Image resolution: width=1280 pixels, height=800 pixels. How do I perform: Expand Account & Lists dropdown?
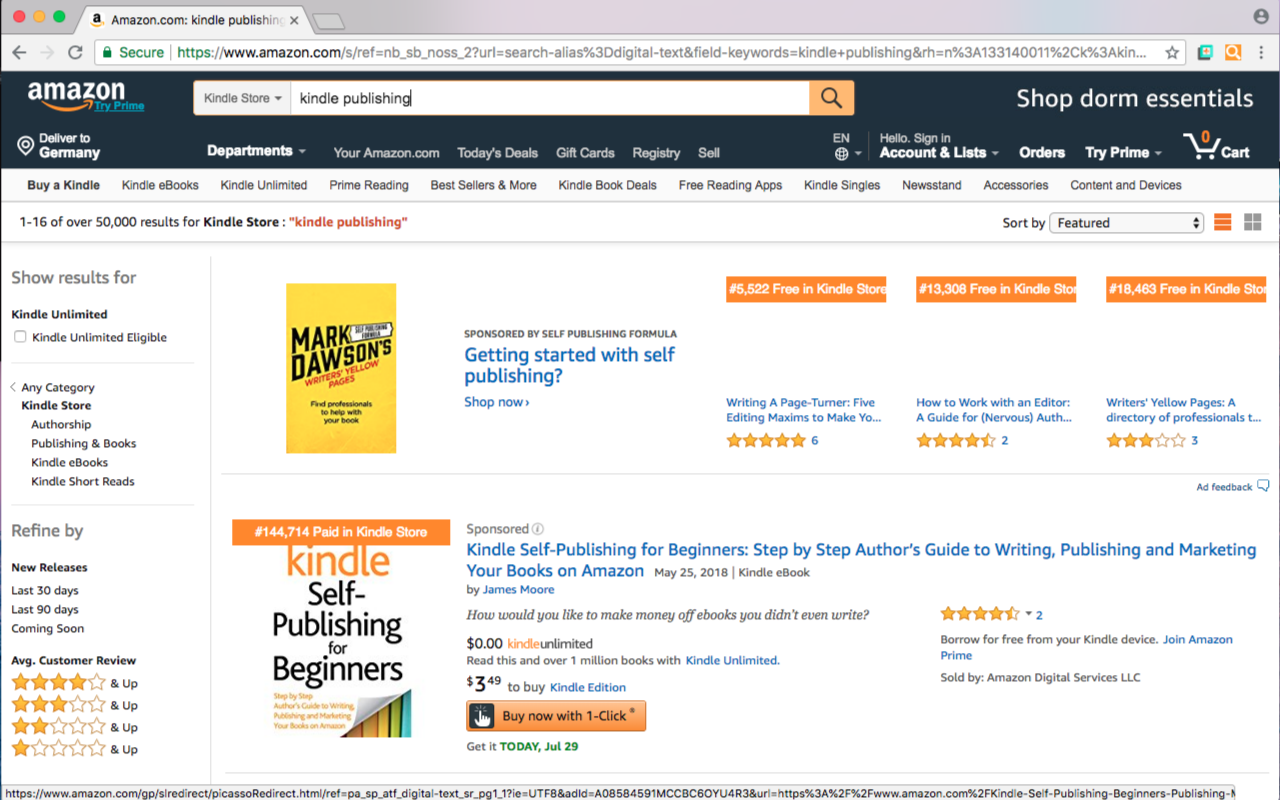[x=939, y=153]
